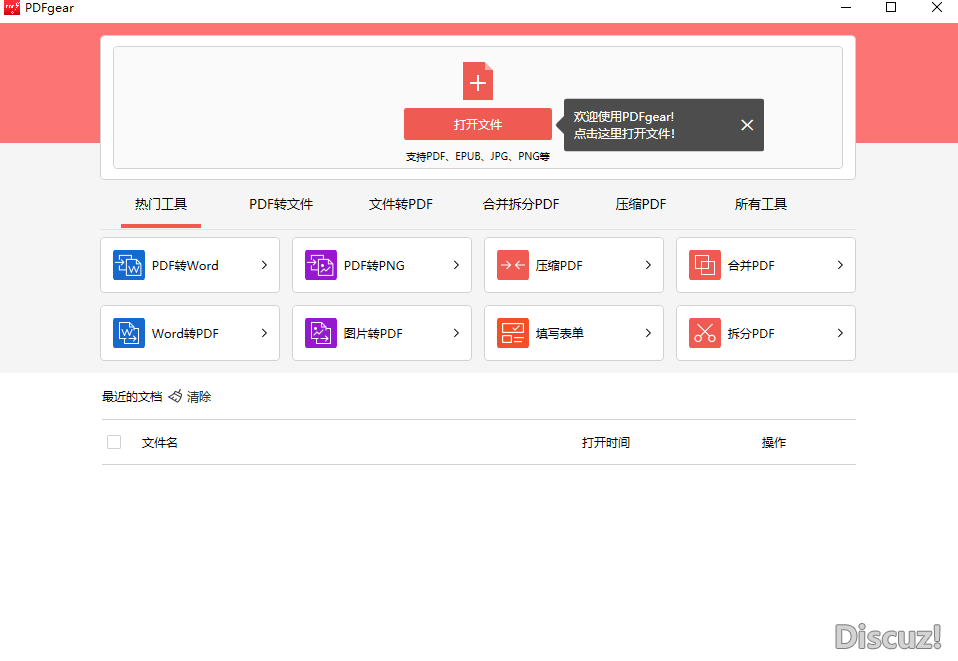Click the 最近的文档 heading
This screenshot has width=958, height=661.
(x=132, y=396)
